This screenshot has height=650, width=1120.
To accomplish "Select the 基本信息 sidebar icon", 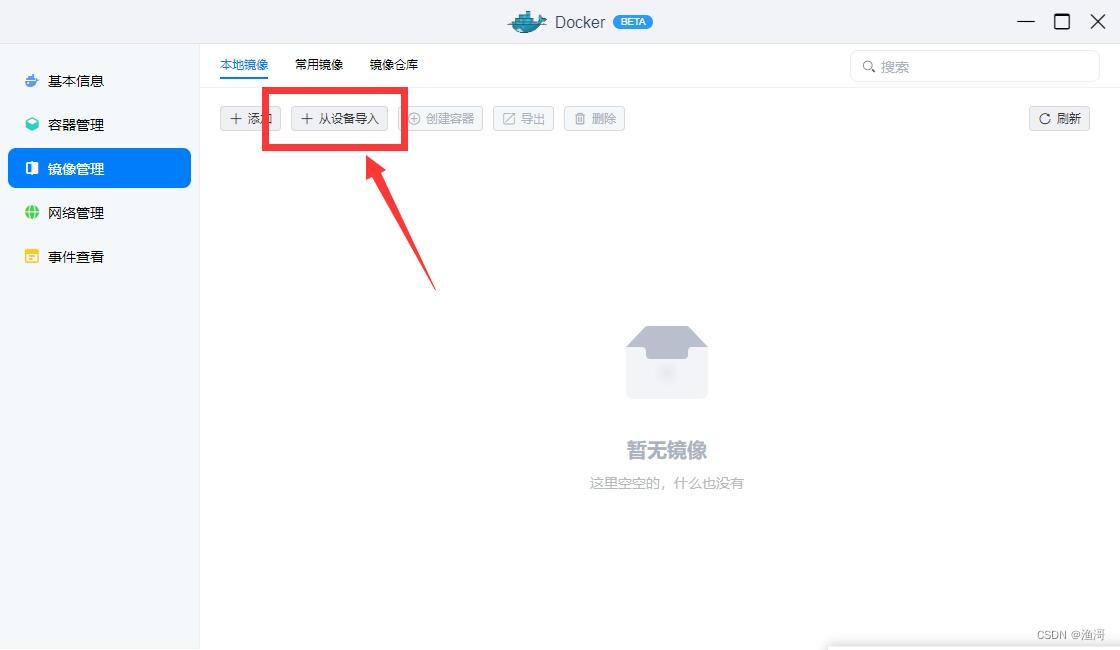I will 31,81.
